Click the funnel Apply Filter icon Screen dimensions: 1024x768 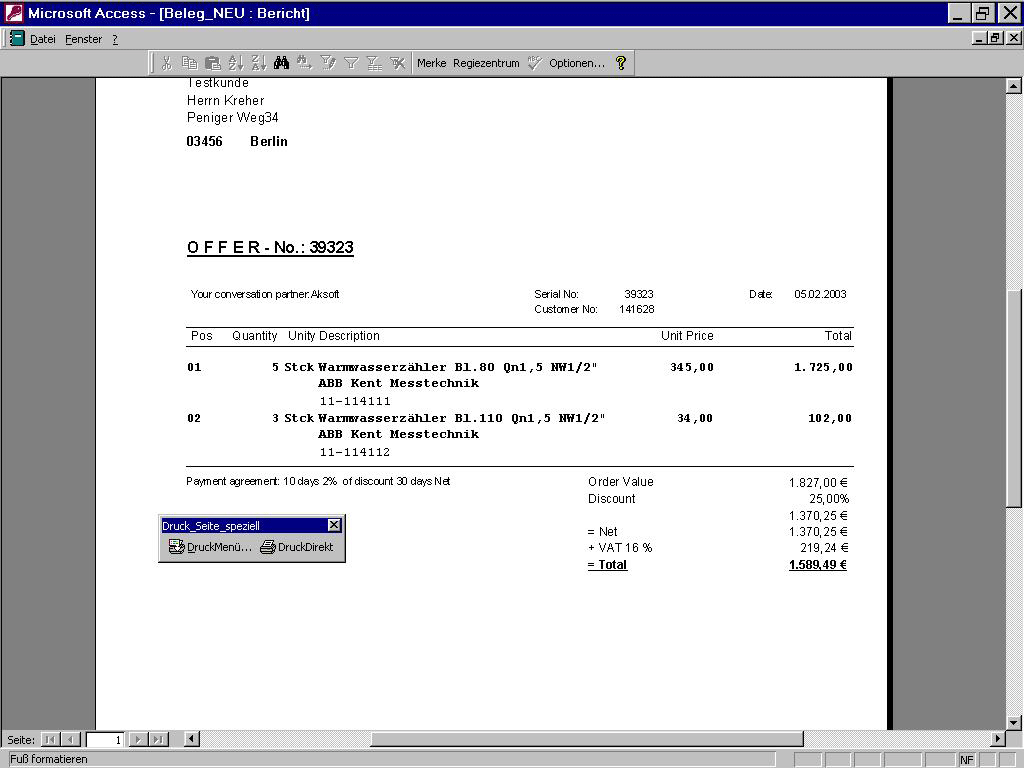[x=351, y=63]
